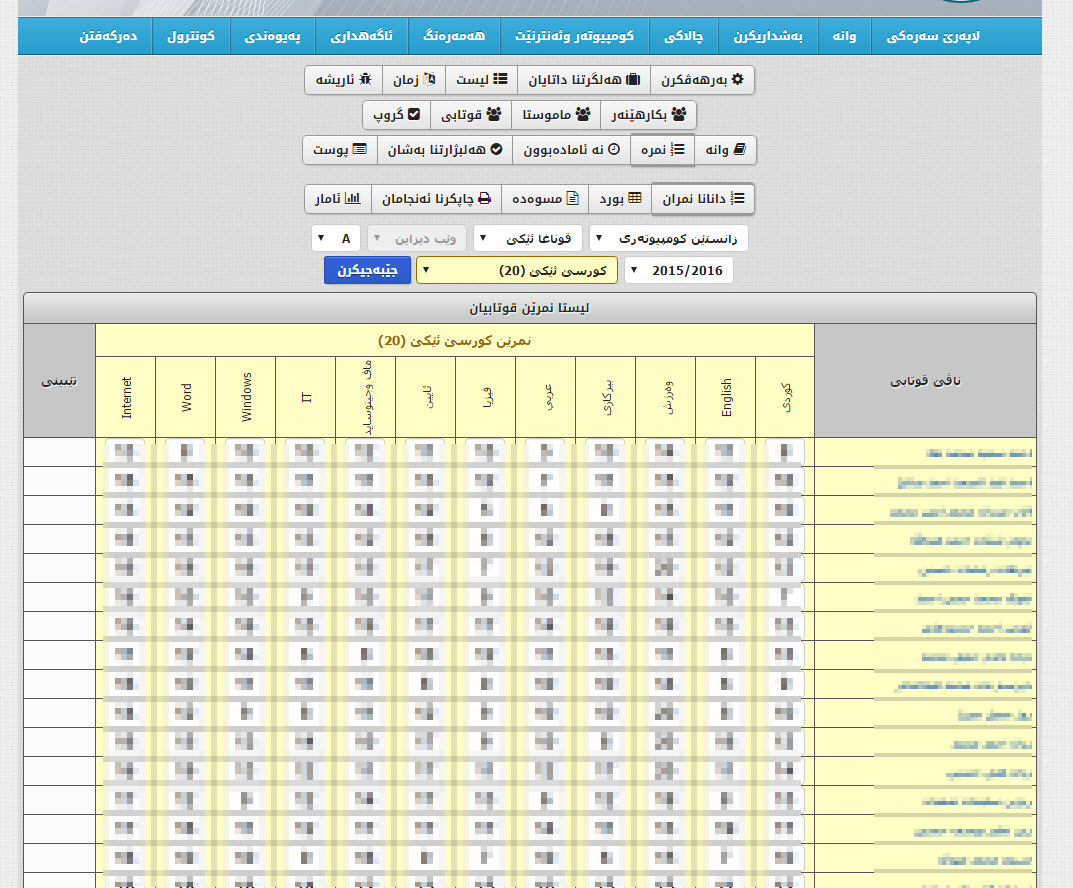Open the کونترول menu item in navigation bar

(191, 37)
